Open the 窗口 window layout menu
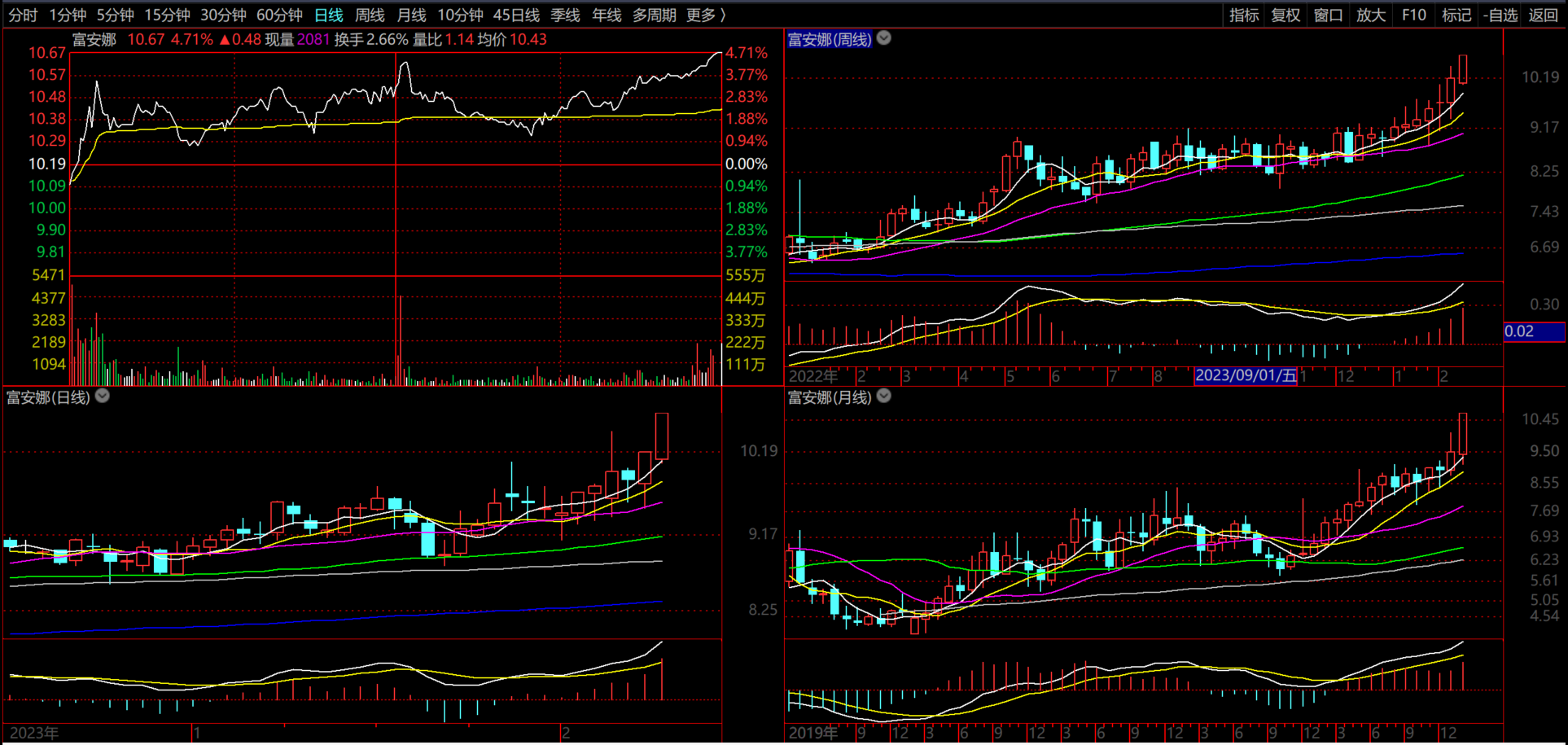1568x745 pixels. point(1329,15)
